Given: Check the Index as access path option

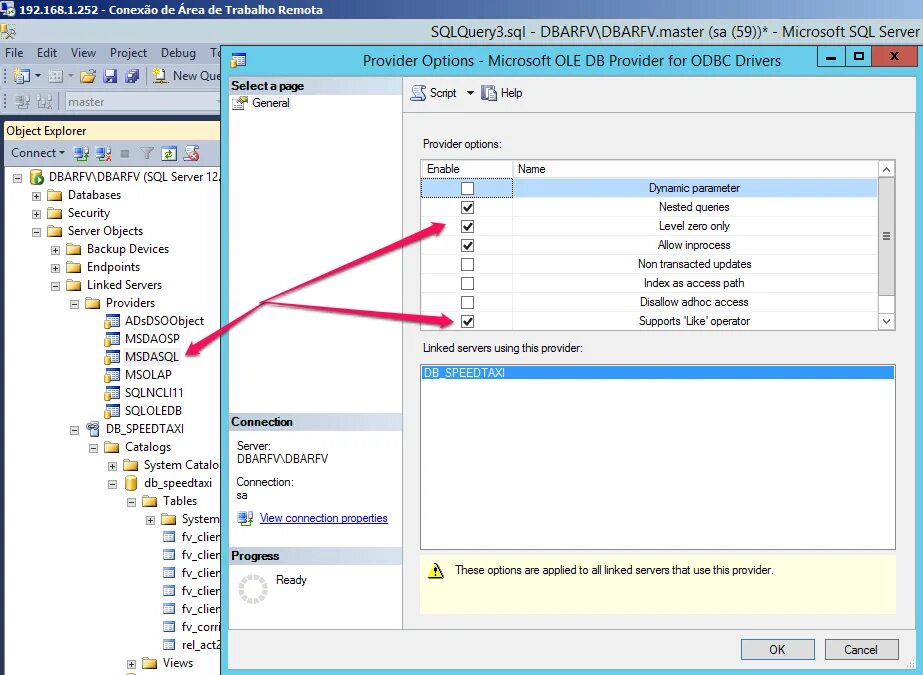Looking at the screenshot, I should 467,283.
